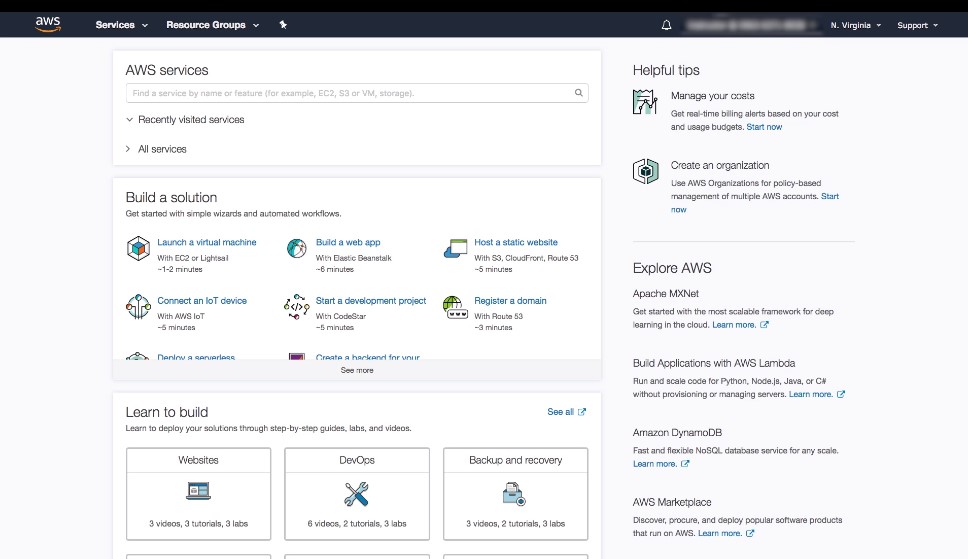Viewport: 968px width, 559px height.
Task: Click the search magnifier icon in service search
Action: [x=578, y=93]
